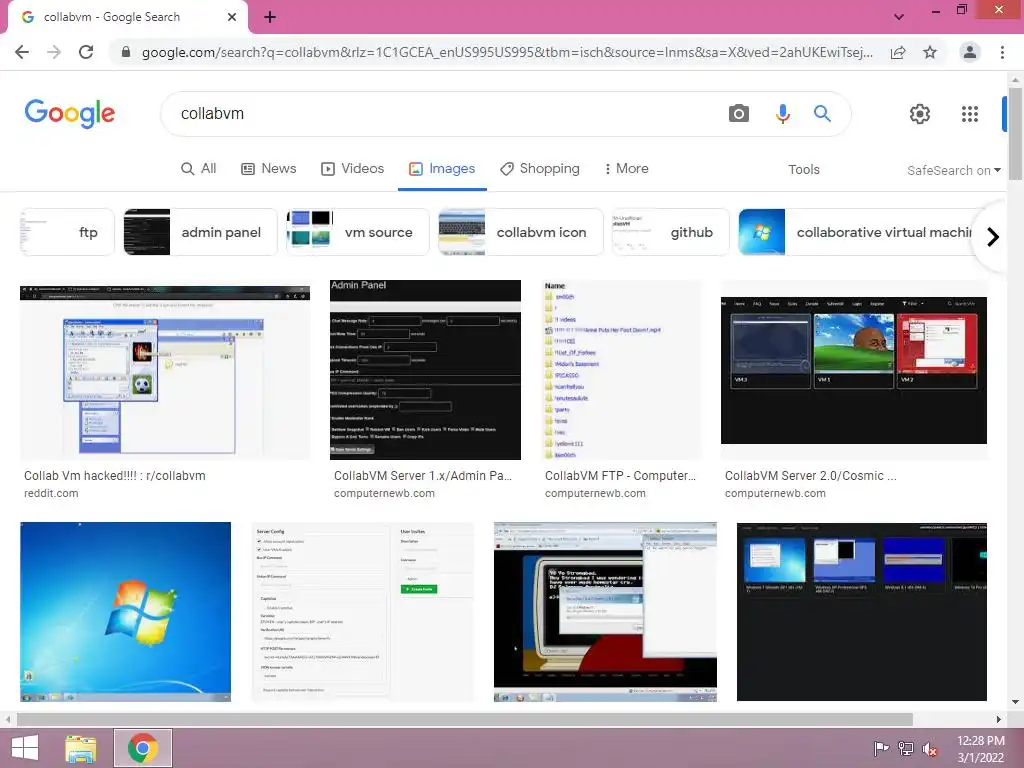Click the browser forward arrow
The width and height of the screenshot is (1024, 768).
tap(54, 52)
